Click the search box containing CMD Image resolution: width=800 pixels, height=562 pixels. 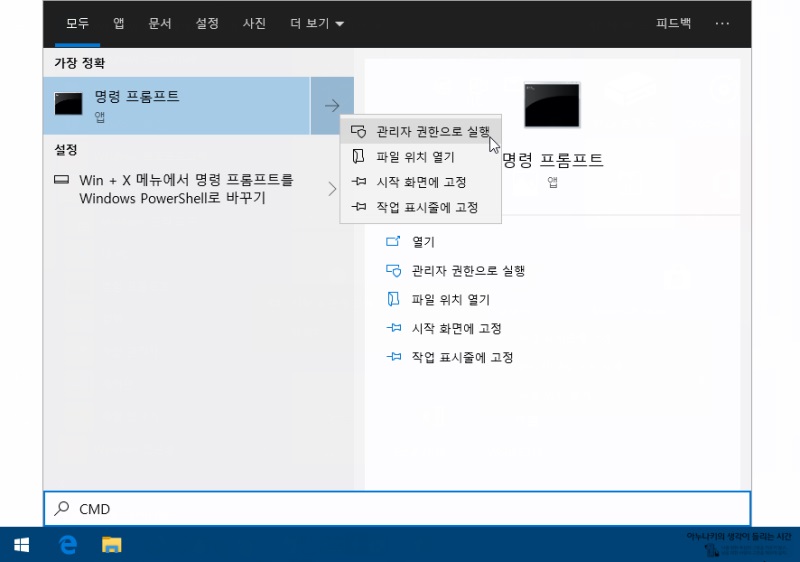point(397,508)
